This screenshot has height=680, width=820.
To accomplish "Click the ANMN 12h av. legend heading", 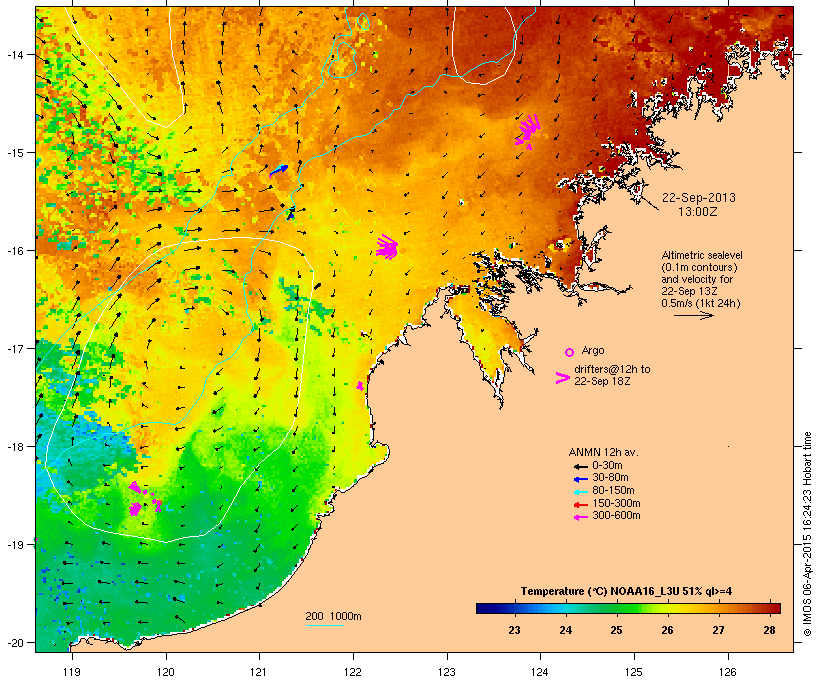I will 603,452.
